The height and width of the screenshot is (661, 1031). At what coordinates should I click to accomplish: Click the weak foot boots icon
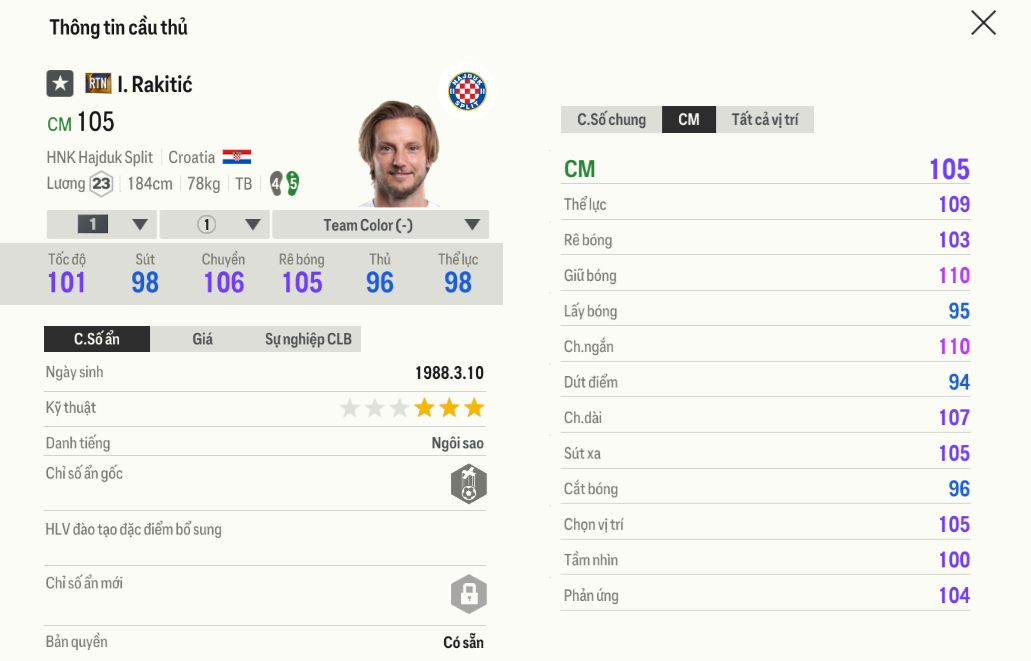(285, 184)
